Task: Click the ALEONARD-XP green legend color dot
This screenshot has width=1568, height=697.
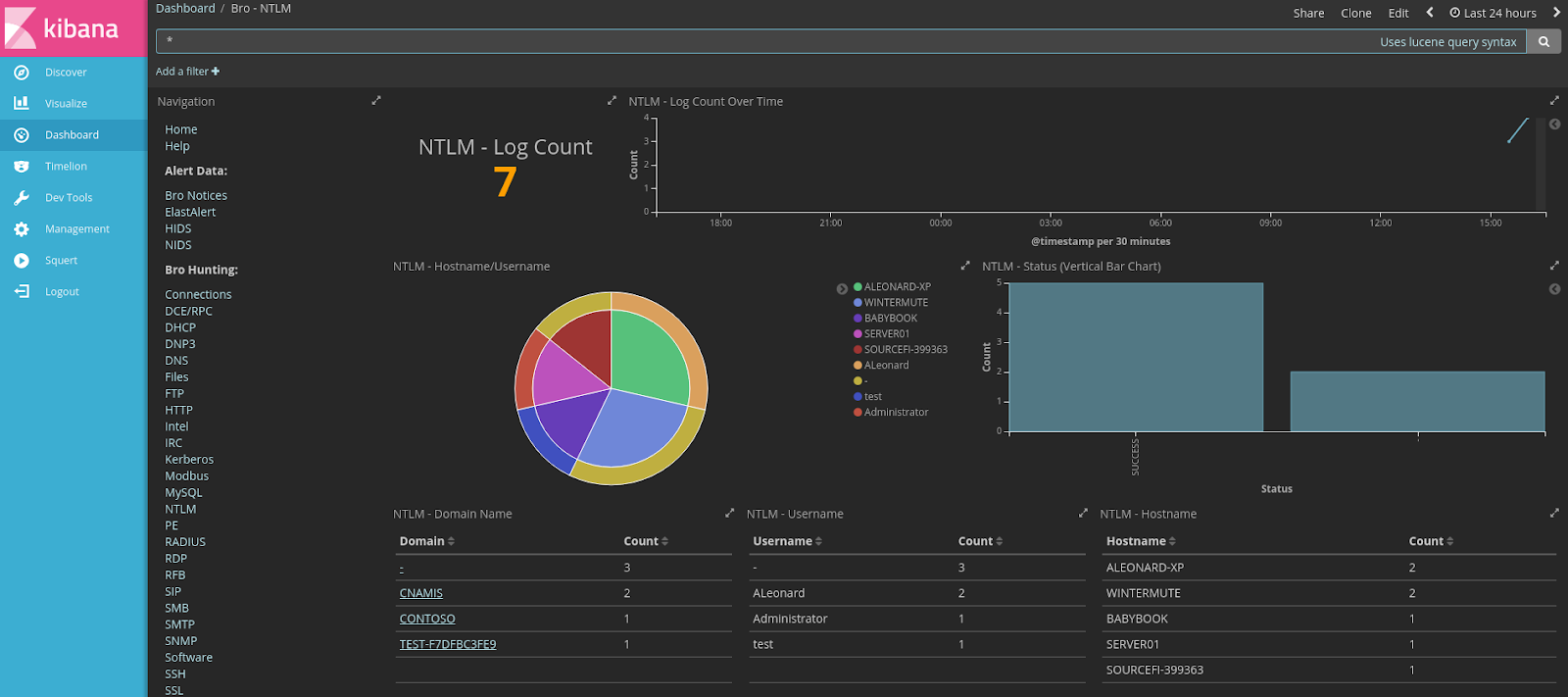Action: coord(857,287)
